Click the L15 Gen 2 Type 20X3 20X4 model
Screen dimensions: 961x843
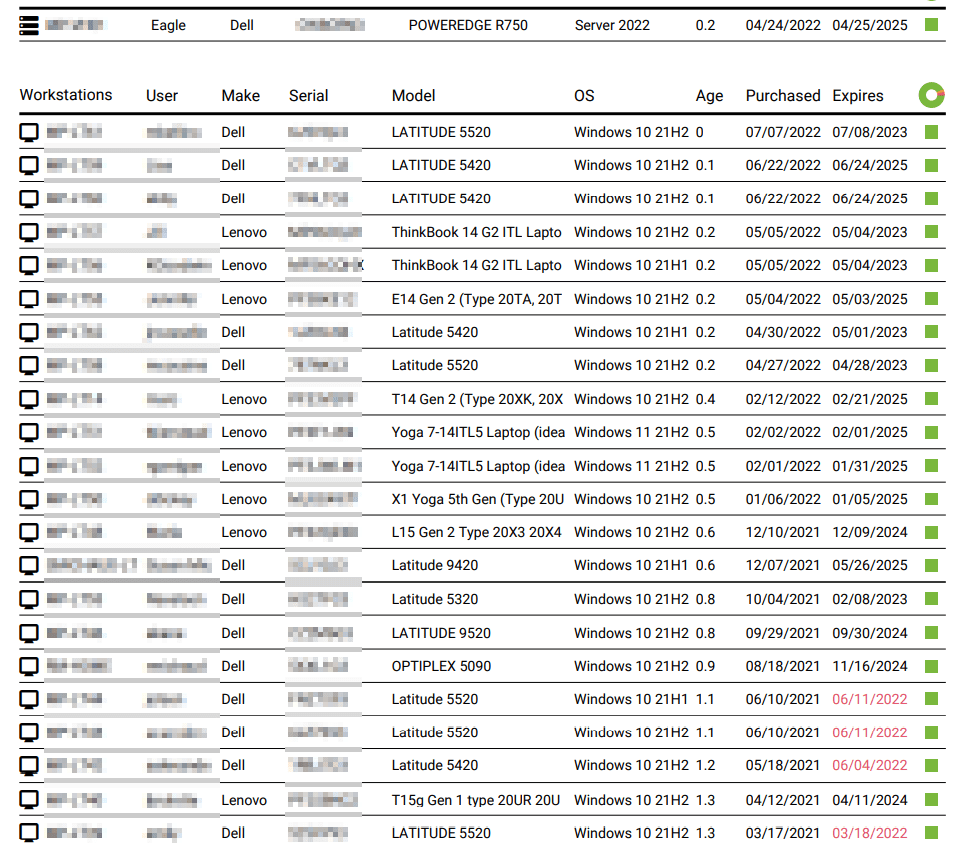477,532
